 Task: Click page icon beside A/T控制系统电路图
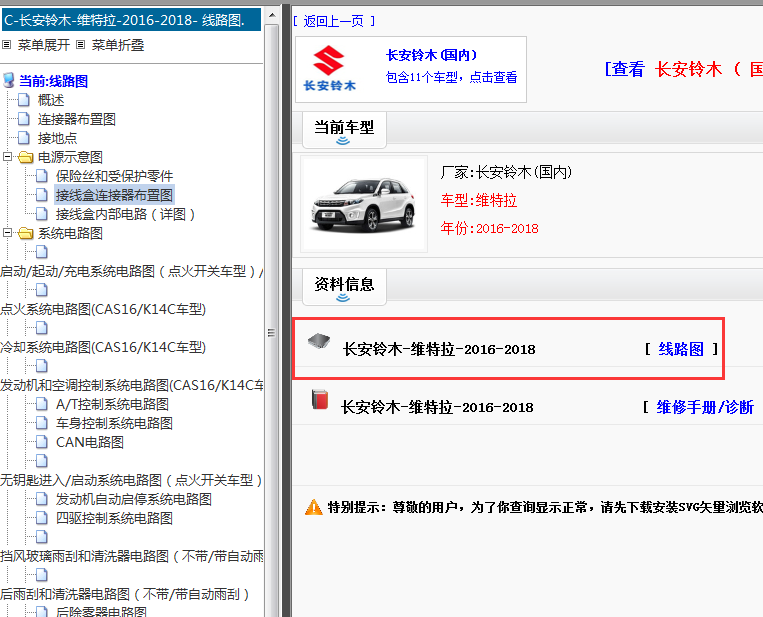click(42, 404)
